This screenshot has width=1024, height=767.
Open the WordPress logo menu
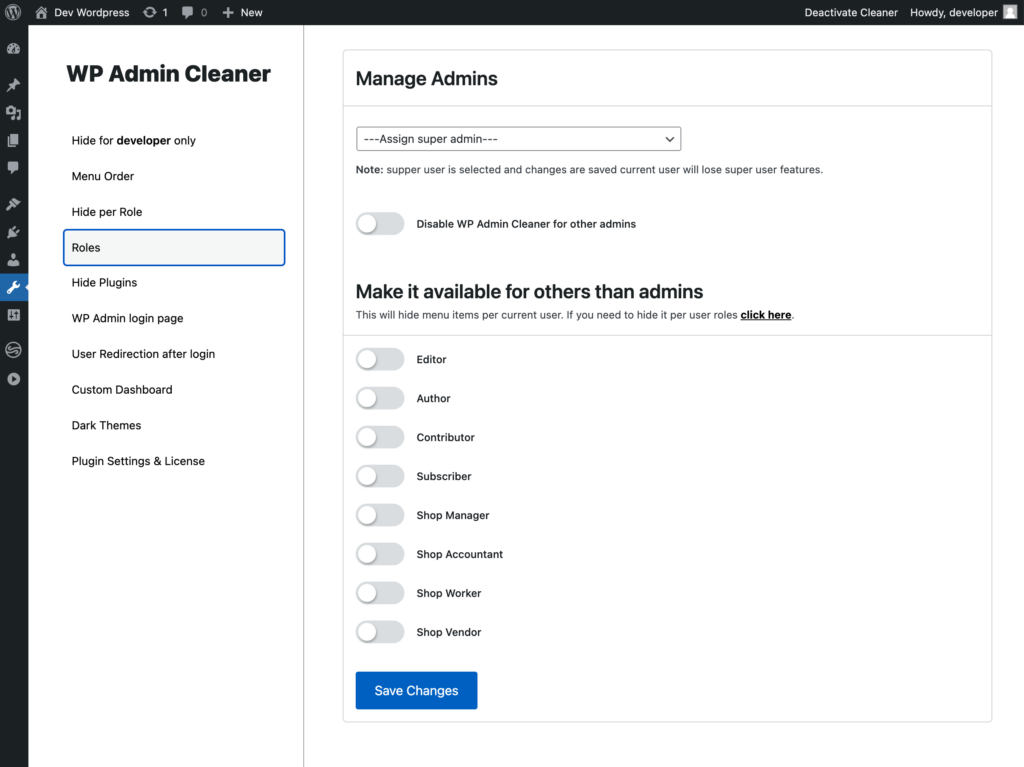[x=13, y=12]
